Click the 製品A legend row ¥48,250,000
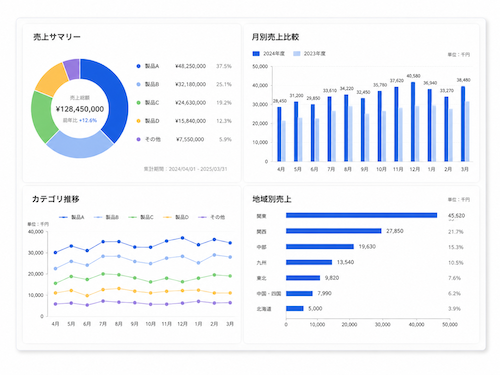 click(184, 66)
